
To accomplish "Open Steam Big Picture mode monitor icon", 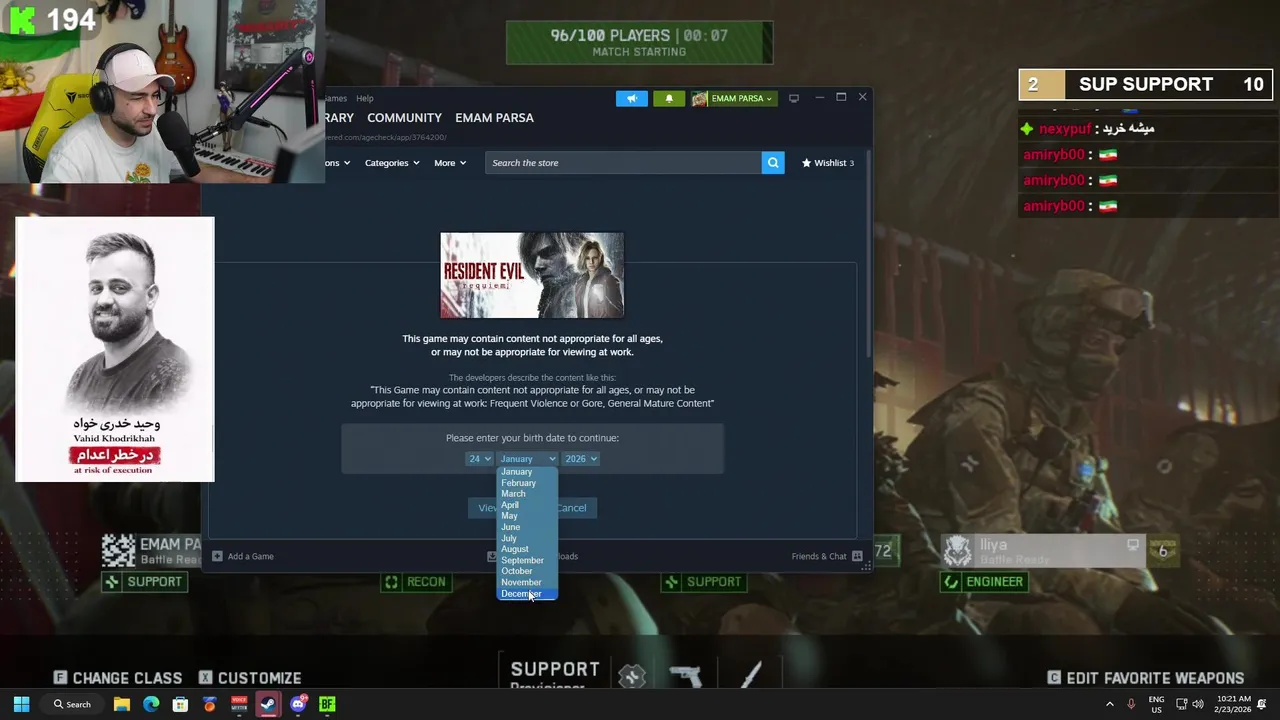I will [x=794, y=98].
